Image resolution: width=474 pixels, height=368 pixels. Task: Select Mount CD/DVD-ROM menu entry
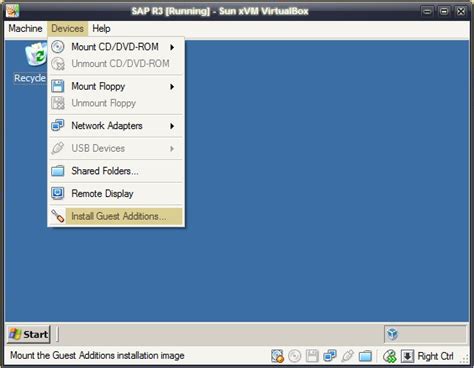[116, 47]
